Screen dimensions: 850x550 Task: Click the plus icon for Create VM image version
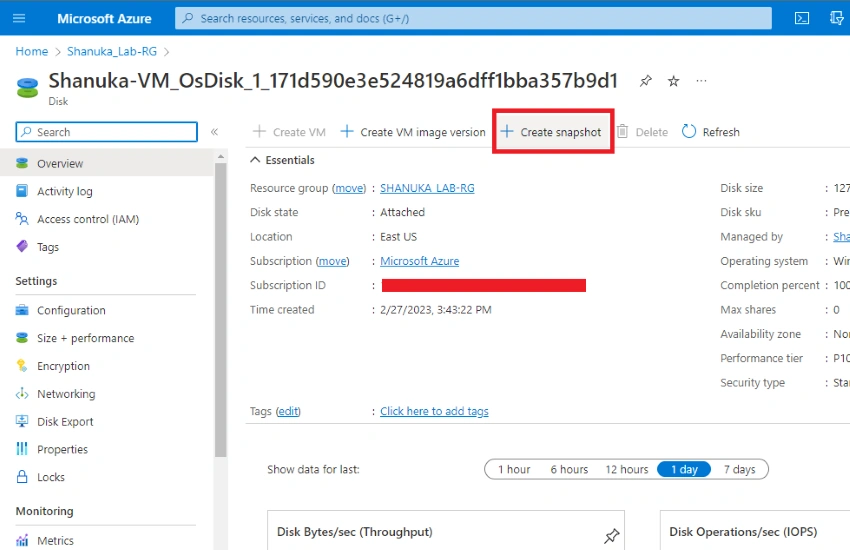pos(347,132)
